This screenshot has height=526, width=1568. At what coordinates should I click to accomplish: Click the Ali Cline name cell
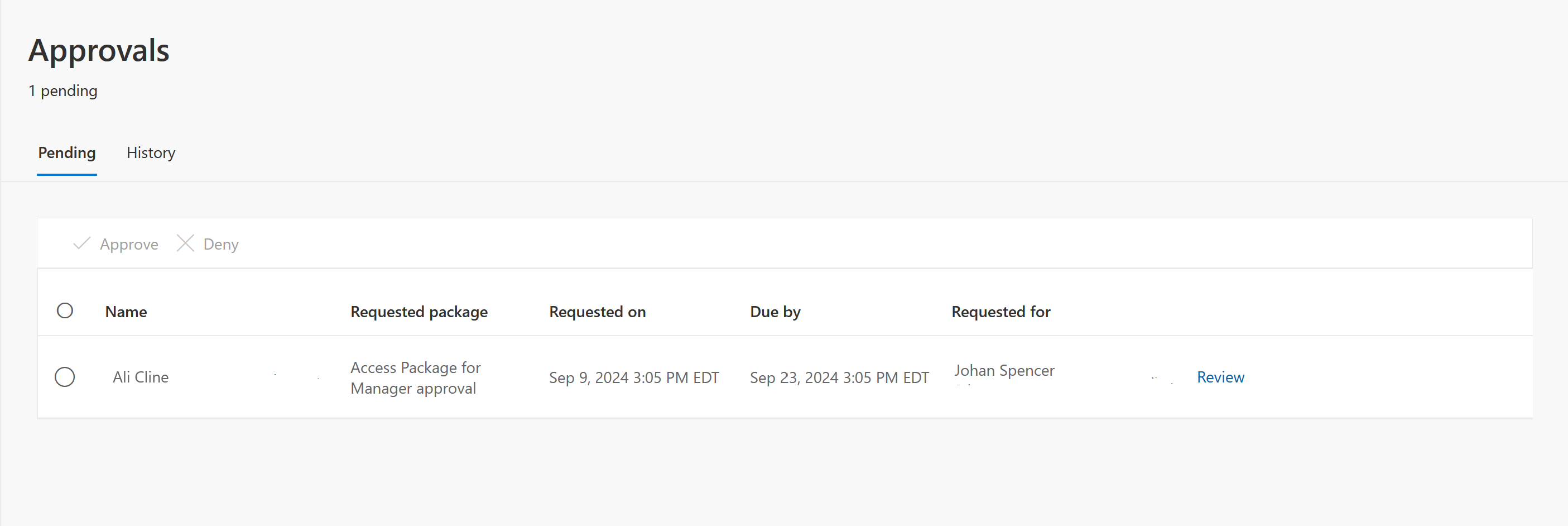coord(141,377)
